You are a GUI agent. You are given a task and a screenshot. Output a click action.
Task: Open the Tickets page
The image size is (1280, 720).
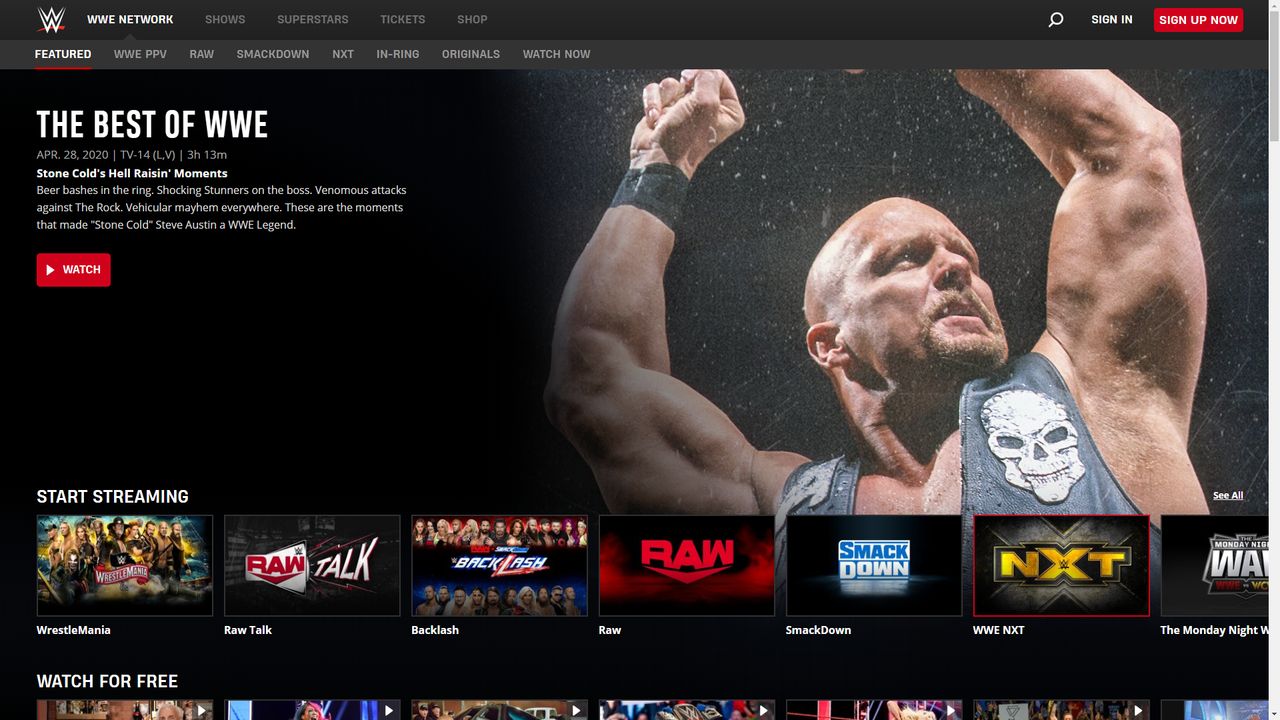(x=403, y=19)
